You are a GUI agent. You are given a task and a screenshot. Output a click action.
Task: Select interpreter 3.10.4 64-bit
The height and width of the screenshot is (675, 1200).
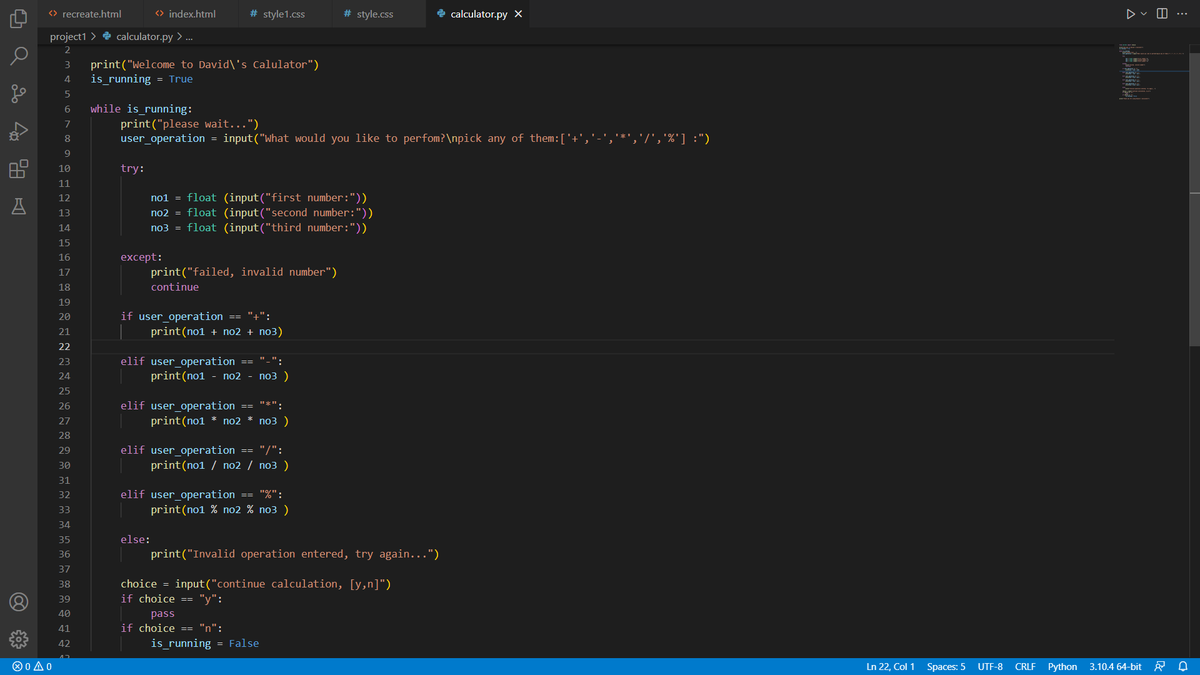click(1115, 666)
